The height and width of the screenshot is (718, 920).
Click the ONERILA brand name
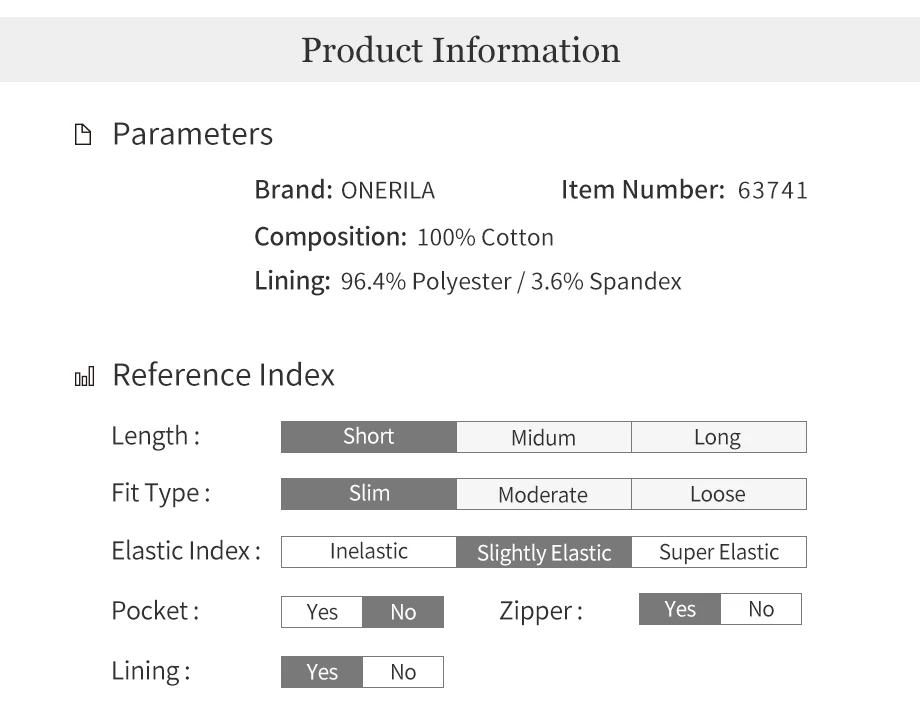coord(388,191)
